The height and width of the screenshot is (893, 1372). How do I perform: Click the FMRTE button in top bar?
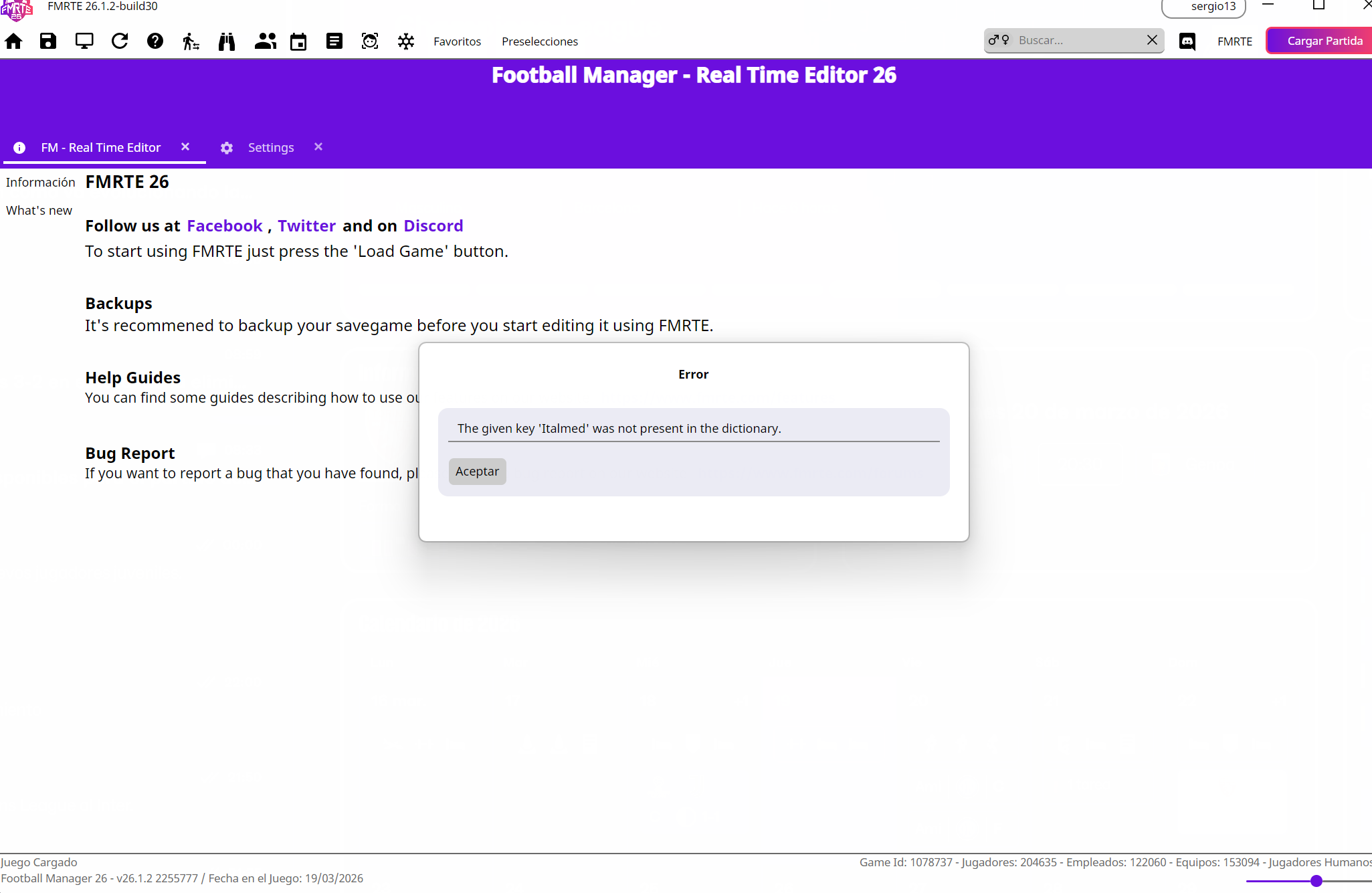[x=1235, y=41]
